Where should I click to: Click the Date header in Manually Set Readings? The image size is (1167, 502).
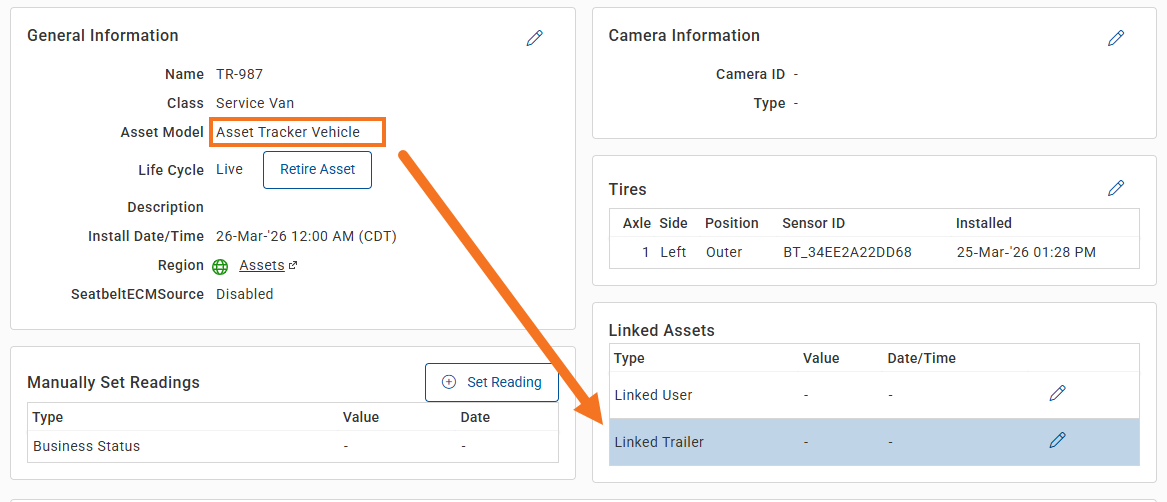click(476, 417)
